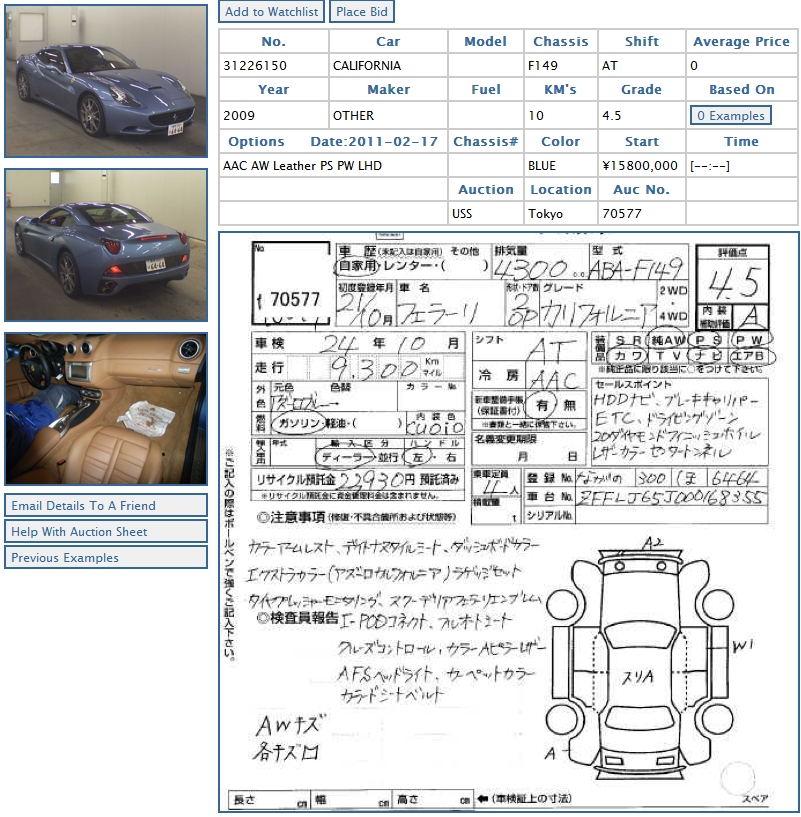Select the Fuel column header
801x817 pixels.
(486, 90)
